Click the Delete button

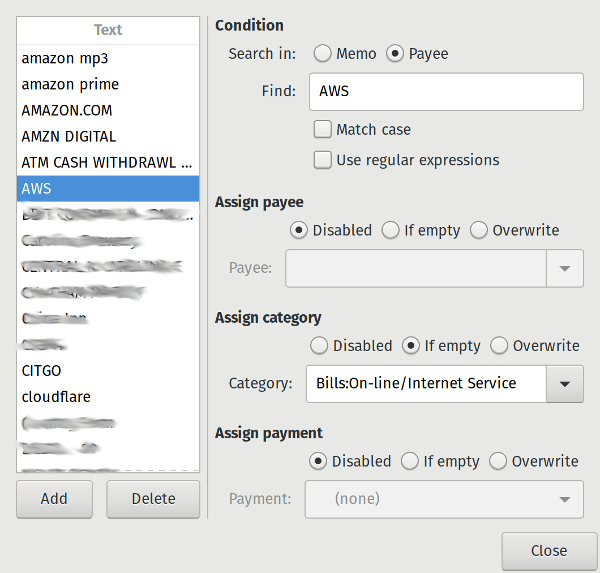pos(153,499)
